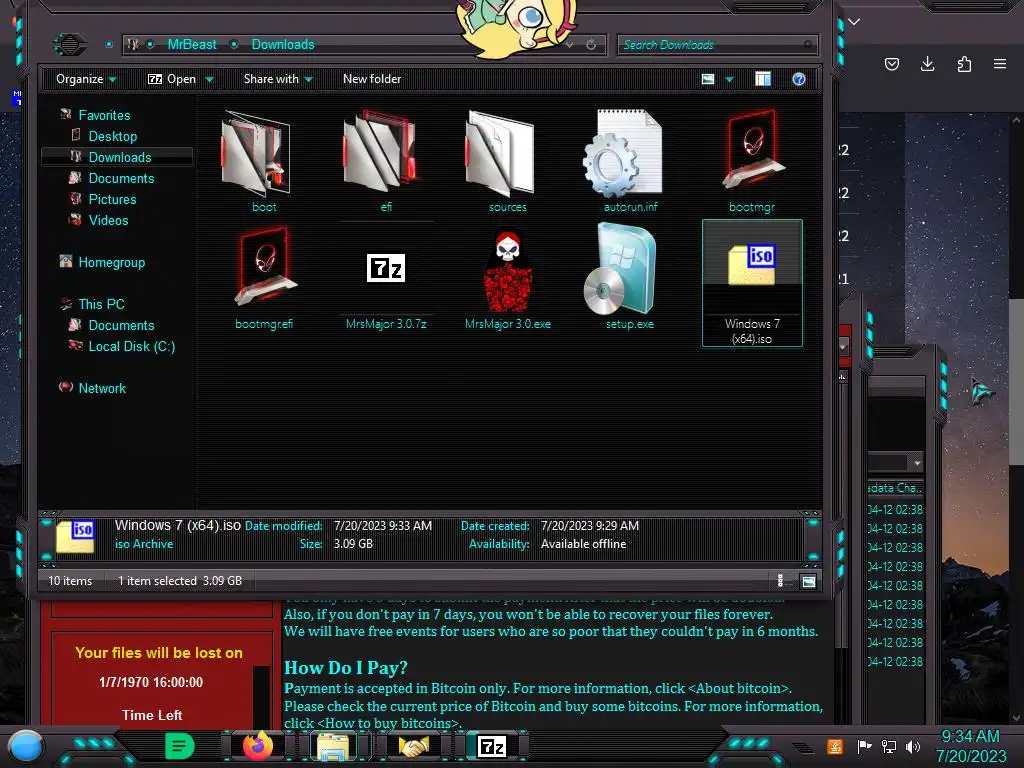
Task: Open Firefox from the taskbar
Action: tap(258, 746)
